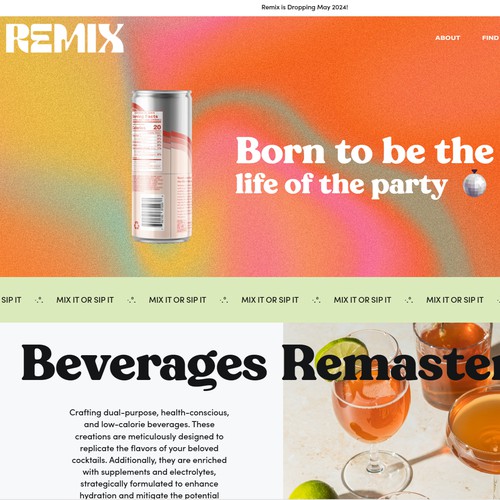Image resolution: width=500 pixels, height=500 pixels.
Task: Click the dotted separator after the cut-off 'SIP IT'
Action: click(x=39, y=300)
